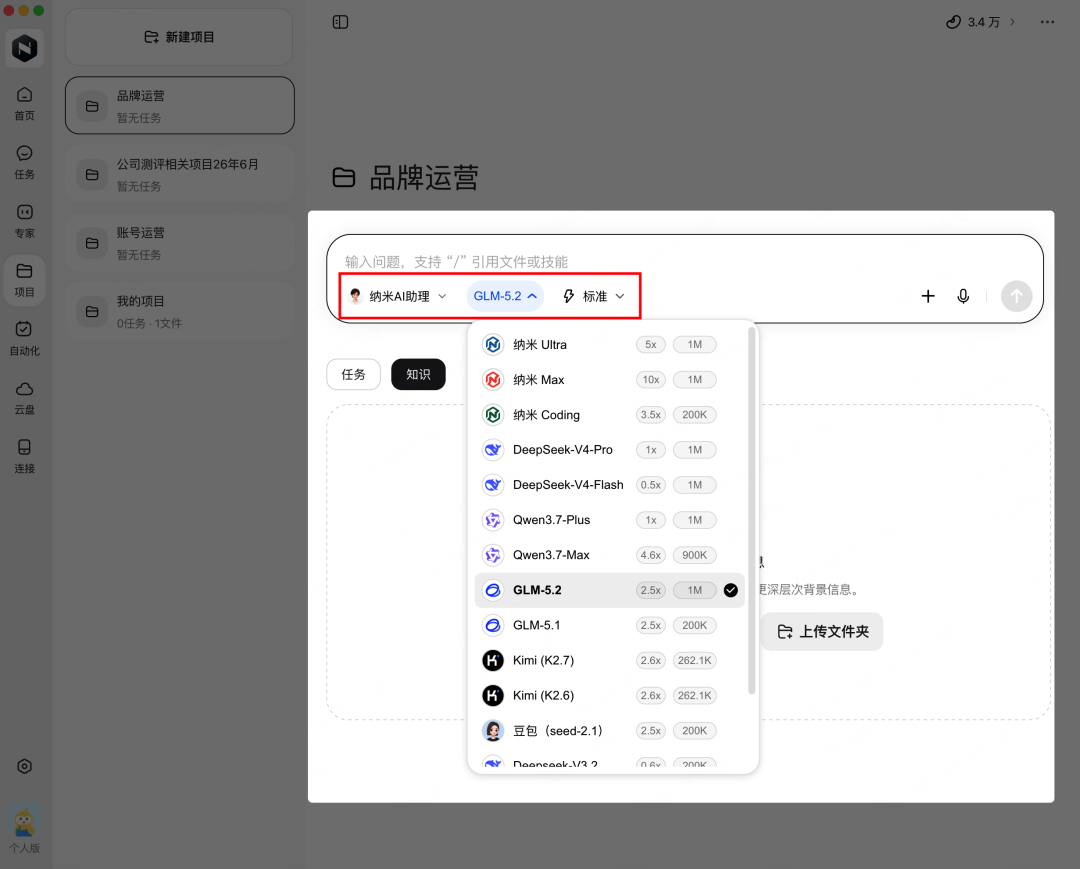Select 项目 projects in sidebar
Image resolution: width=1080 pixels, height=869 pixels.
point(24,280)
